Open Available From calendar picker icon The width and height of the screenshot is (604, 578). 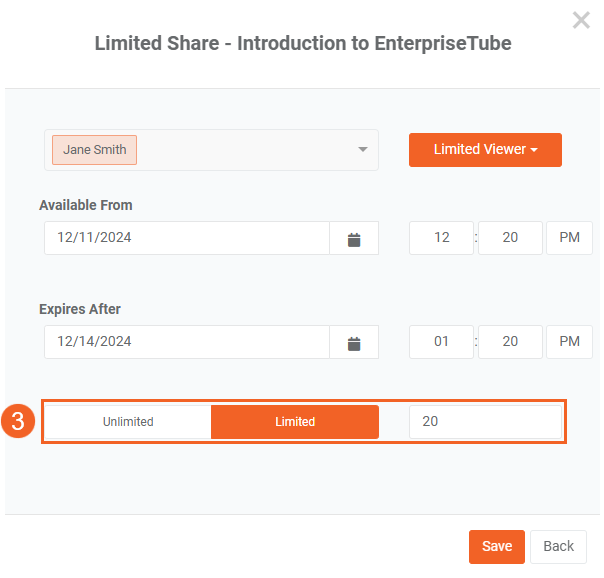coord(354,238)
